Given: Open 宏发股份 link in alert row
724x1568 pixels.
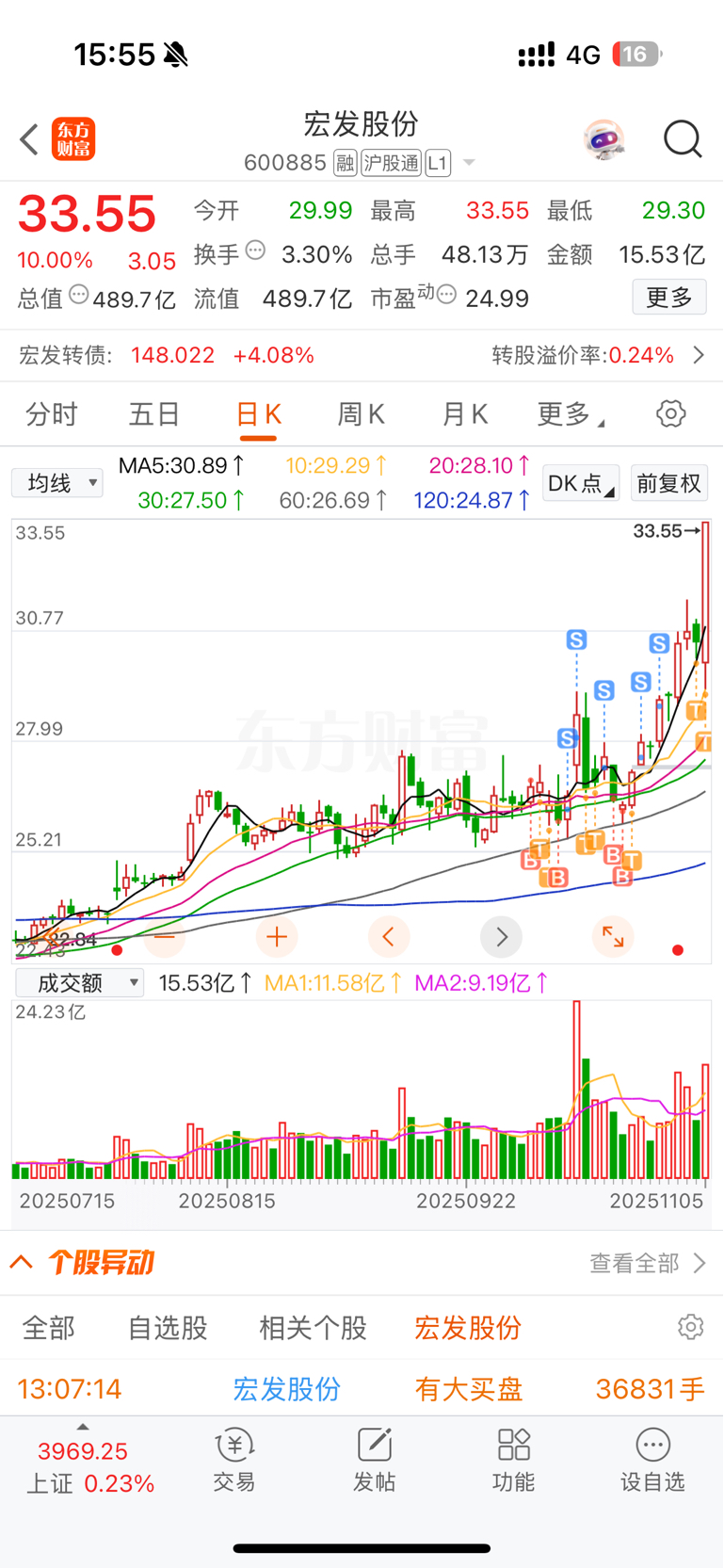Looking at the screenshot, I should tap(286, 1389).
